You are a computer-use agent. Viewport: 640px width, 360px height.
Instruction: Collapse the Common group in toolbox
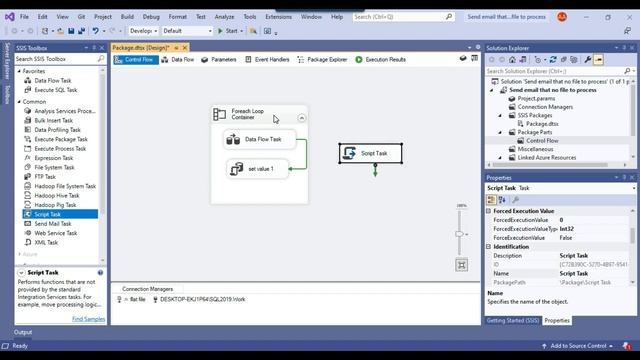click(19, 102)
